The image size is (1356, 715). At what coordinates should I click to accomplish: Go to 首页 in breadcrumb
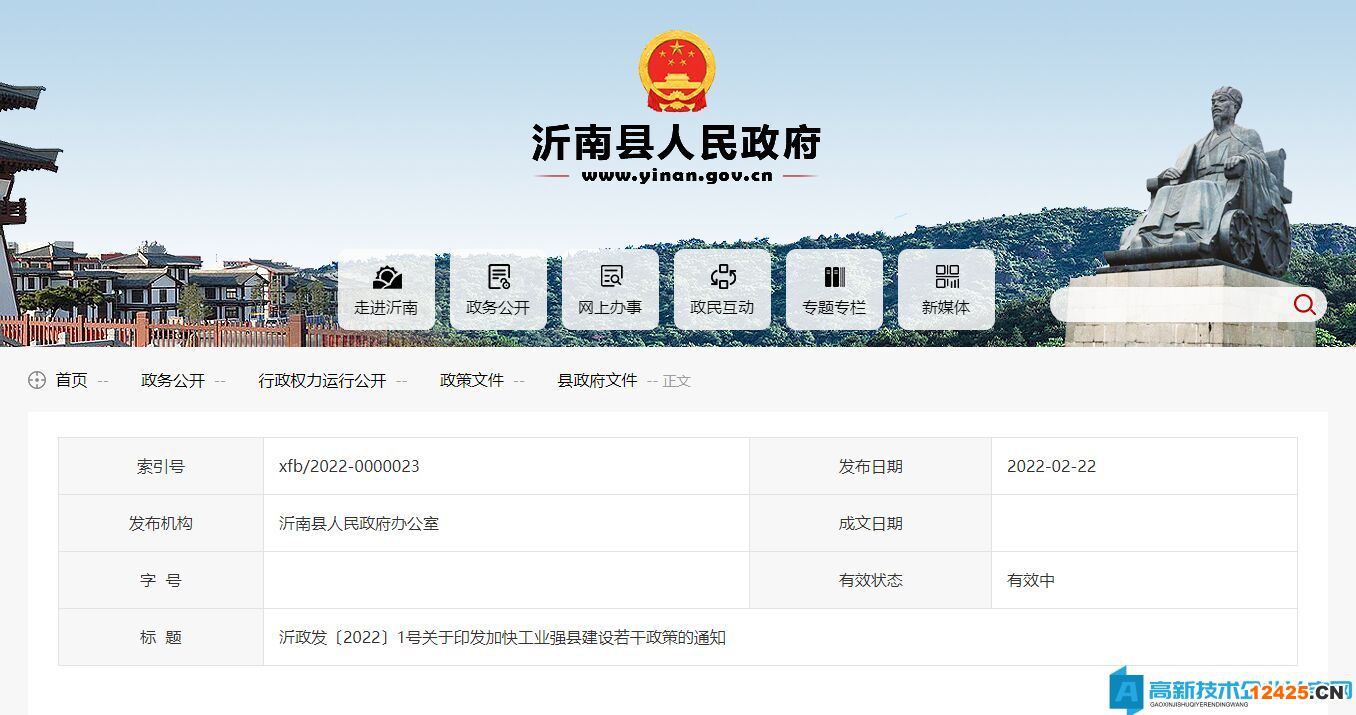tap(71, 380)
